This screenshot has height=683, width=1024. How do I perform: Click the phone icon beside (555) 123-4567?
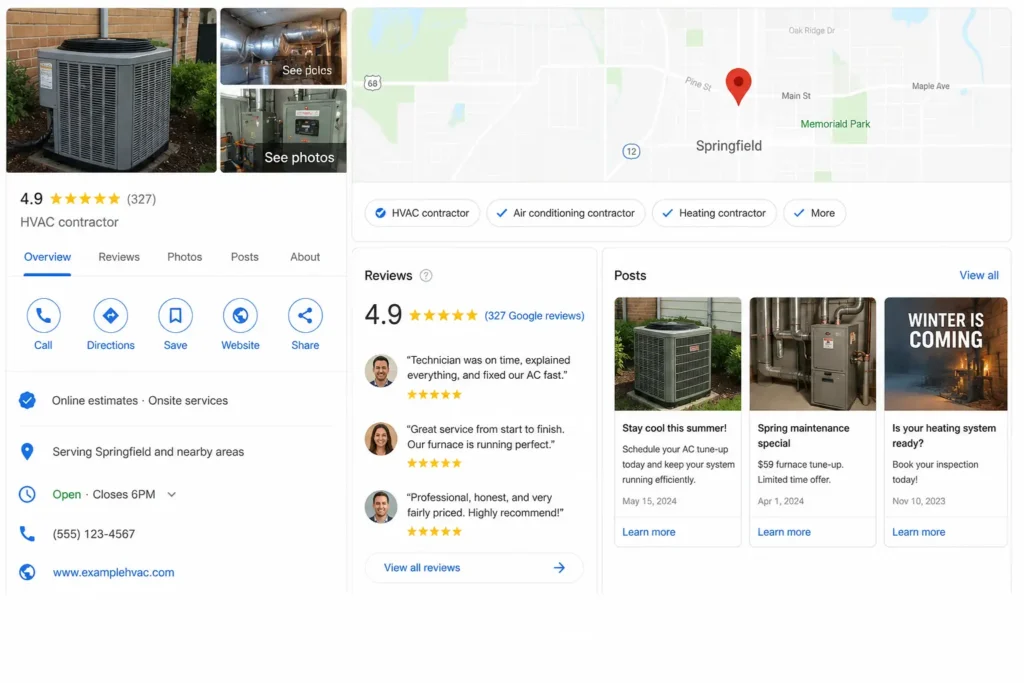pyautogui.click(x=27, y=533)
